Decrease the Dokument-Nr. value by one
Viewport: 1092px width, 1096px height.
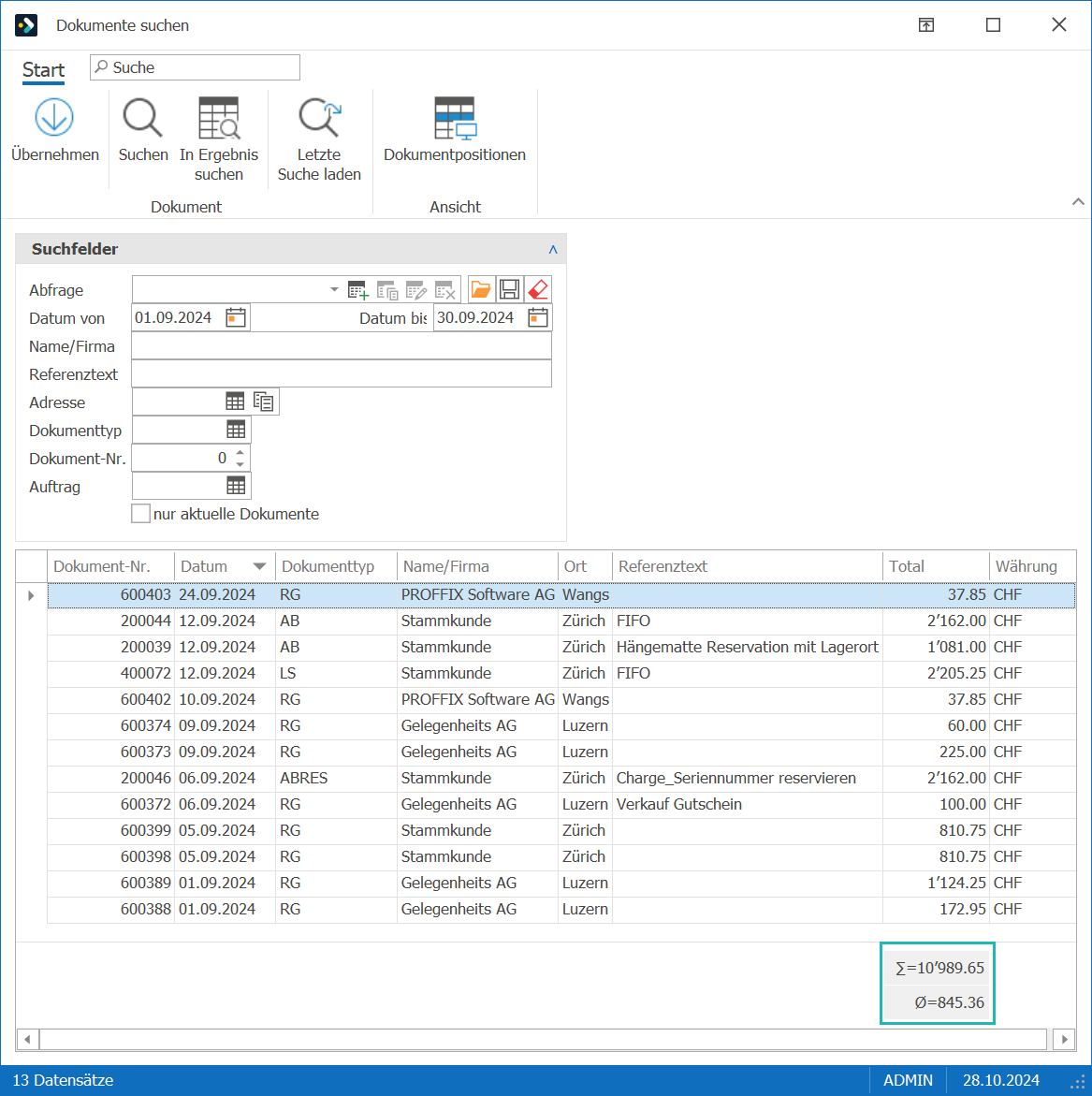pyautogui.click(x=240, y=464)
